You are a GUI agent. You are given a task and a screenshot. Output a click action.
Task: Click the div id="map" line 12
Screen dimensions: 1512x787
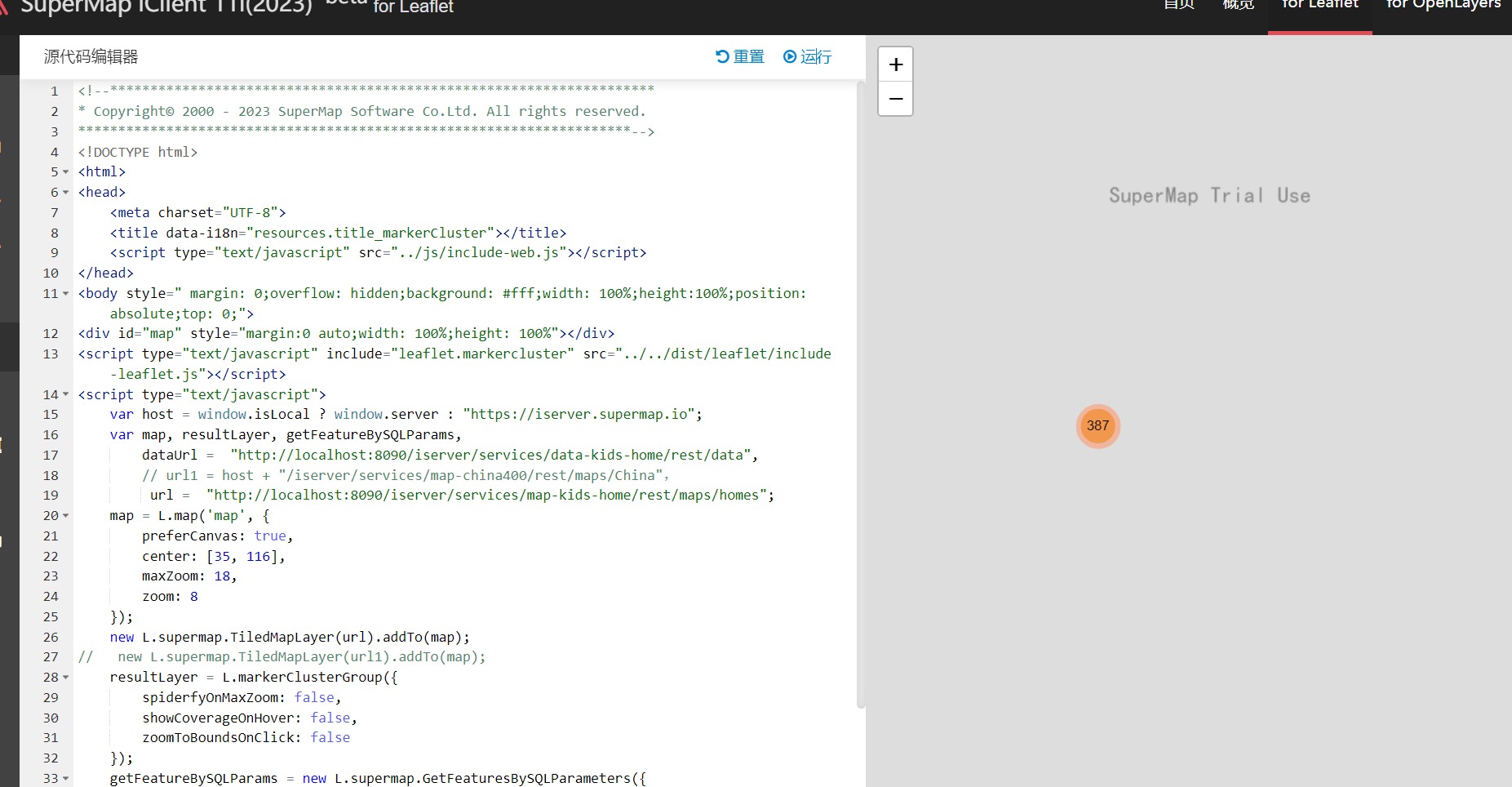(x=346, y=333)
